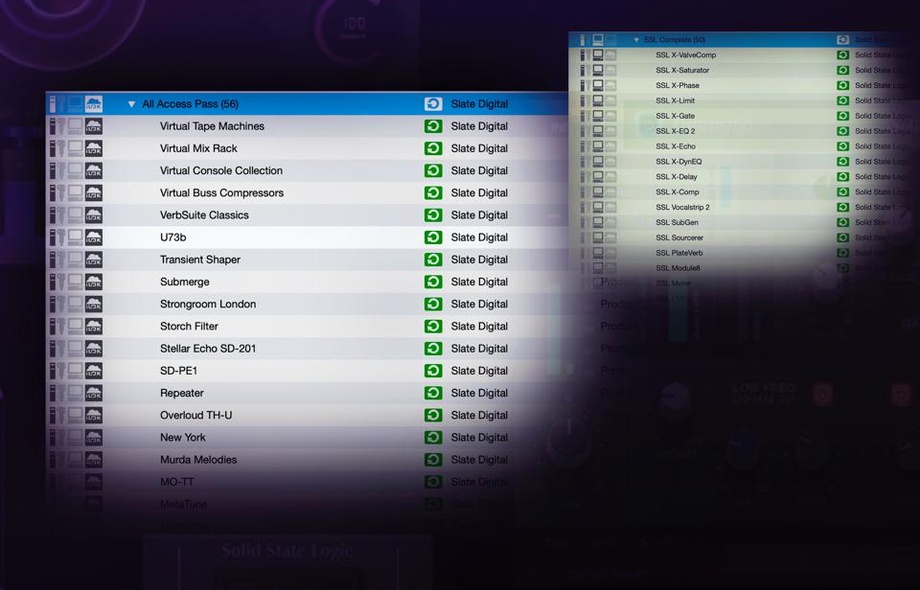The height and width of the screenshot is (590, 920).
Task: Click green activation icon for Transient Shaper
Action: click(x=433, y=260)
